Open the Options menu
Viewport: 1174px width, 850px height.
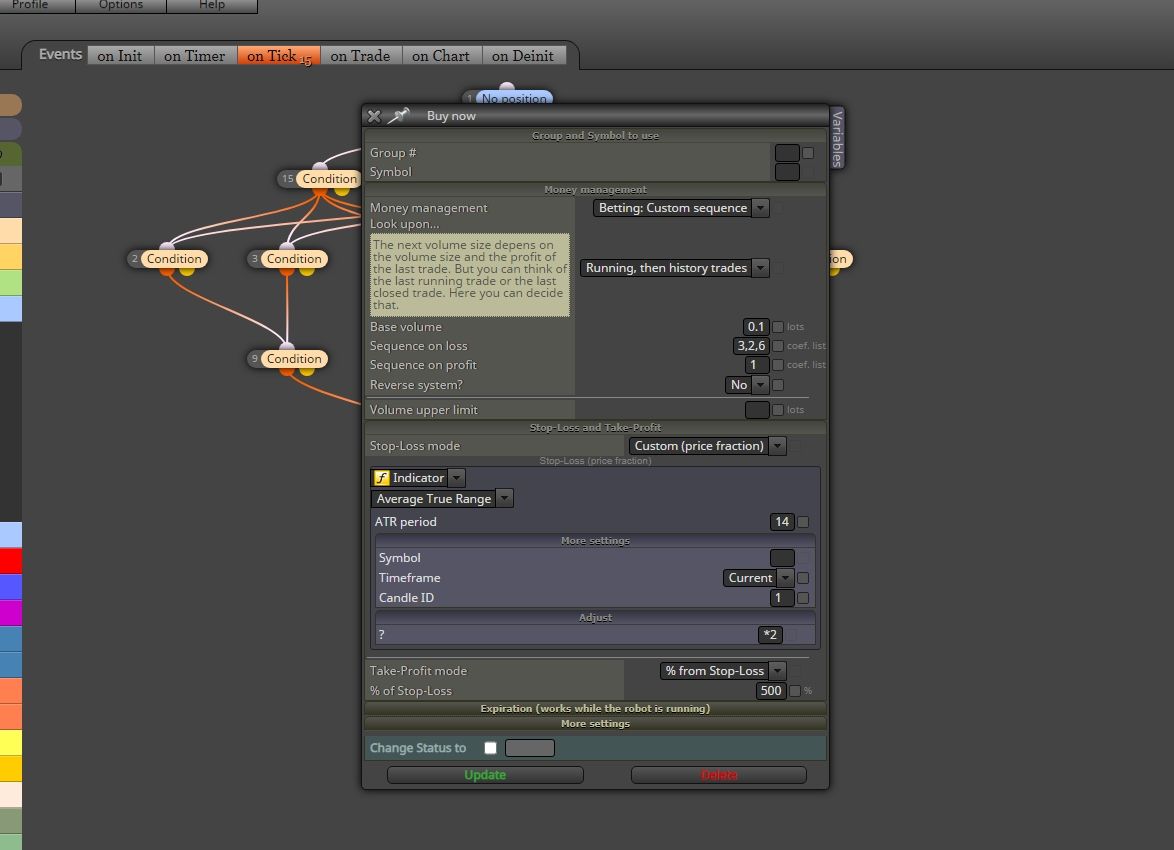(x=121, y=5)
